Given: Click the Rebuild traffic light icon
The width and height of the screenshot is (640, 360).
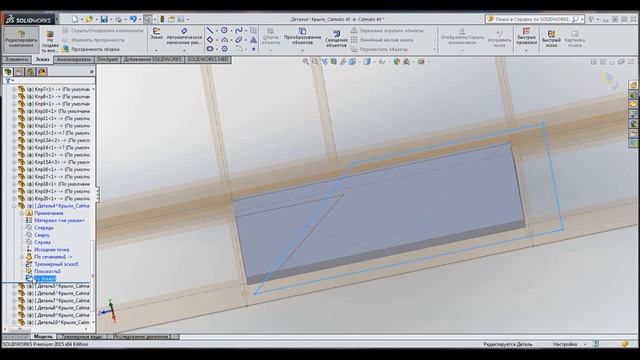Looking at the screenshot, I should coord(162,19).
